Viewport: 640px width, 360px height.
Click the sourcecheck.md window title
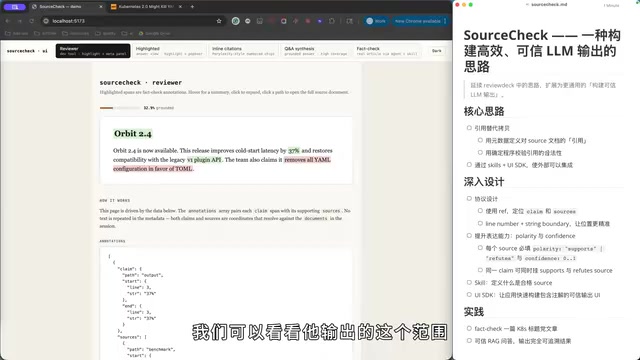tap(549, 4)
